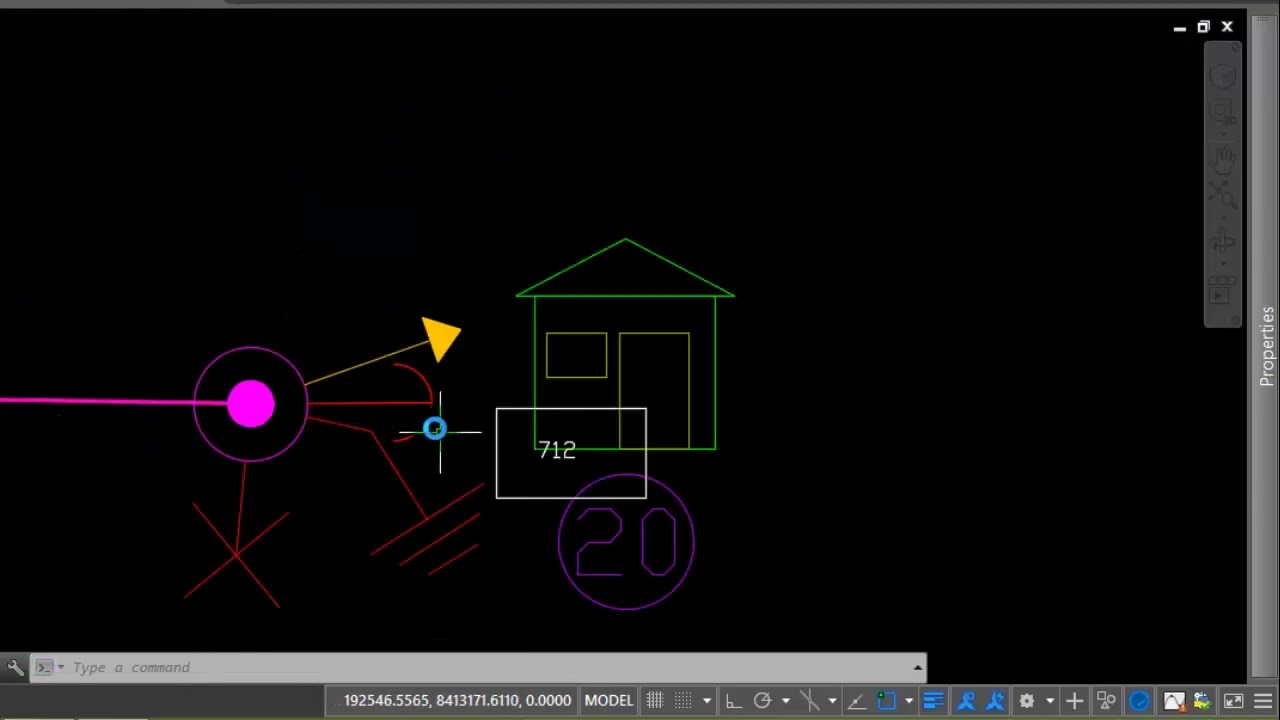Expand command history with up arrow
This screenshot has width=1280, height=720.
pyautogui.click(x=917, y=667)
